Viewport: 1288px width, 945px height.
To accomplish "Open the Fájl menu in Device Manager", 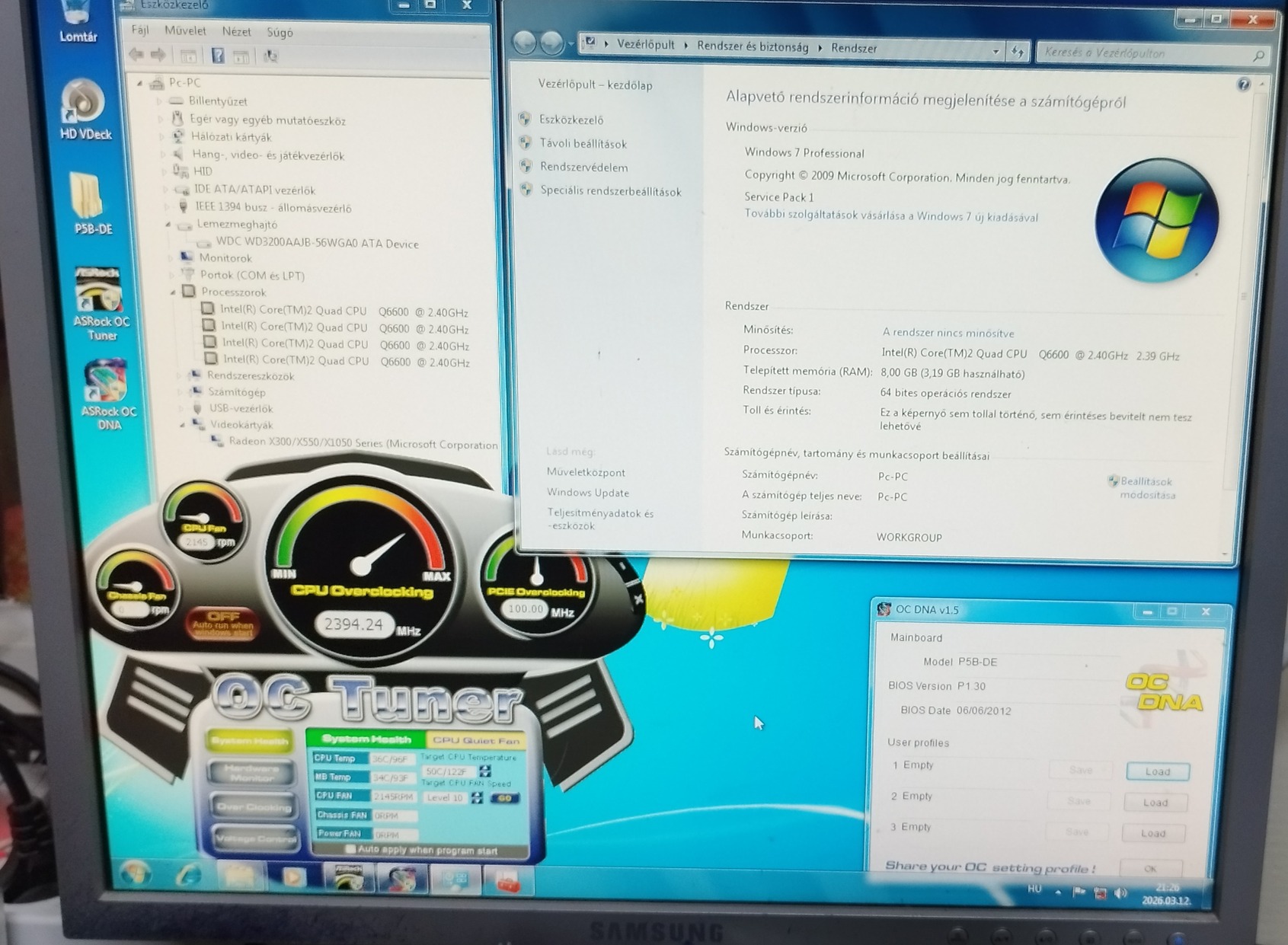I will click(x=139, y=30).
